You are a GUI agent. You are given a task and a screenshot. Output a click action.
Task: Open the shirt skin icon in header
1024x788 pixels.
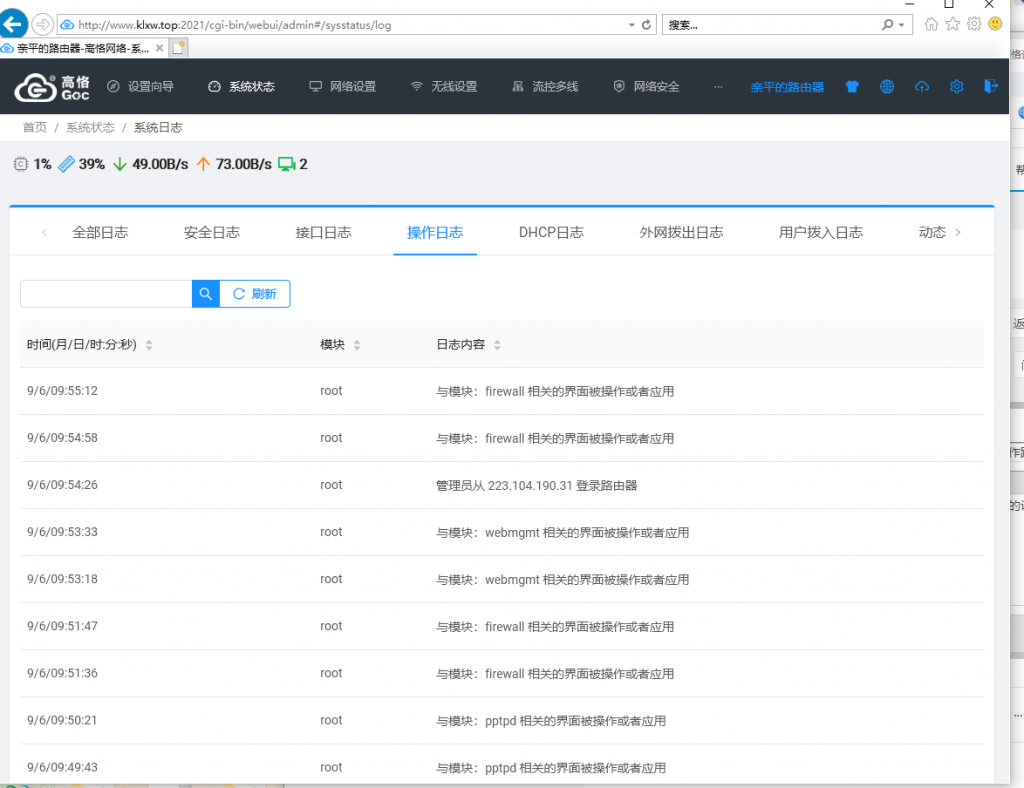coord(852,87)
